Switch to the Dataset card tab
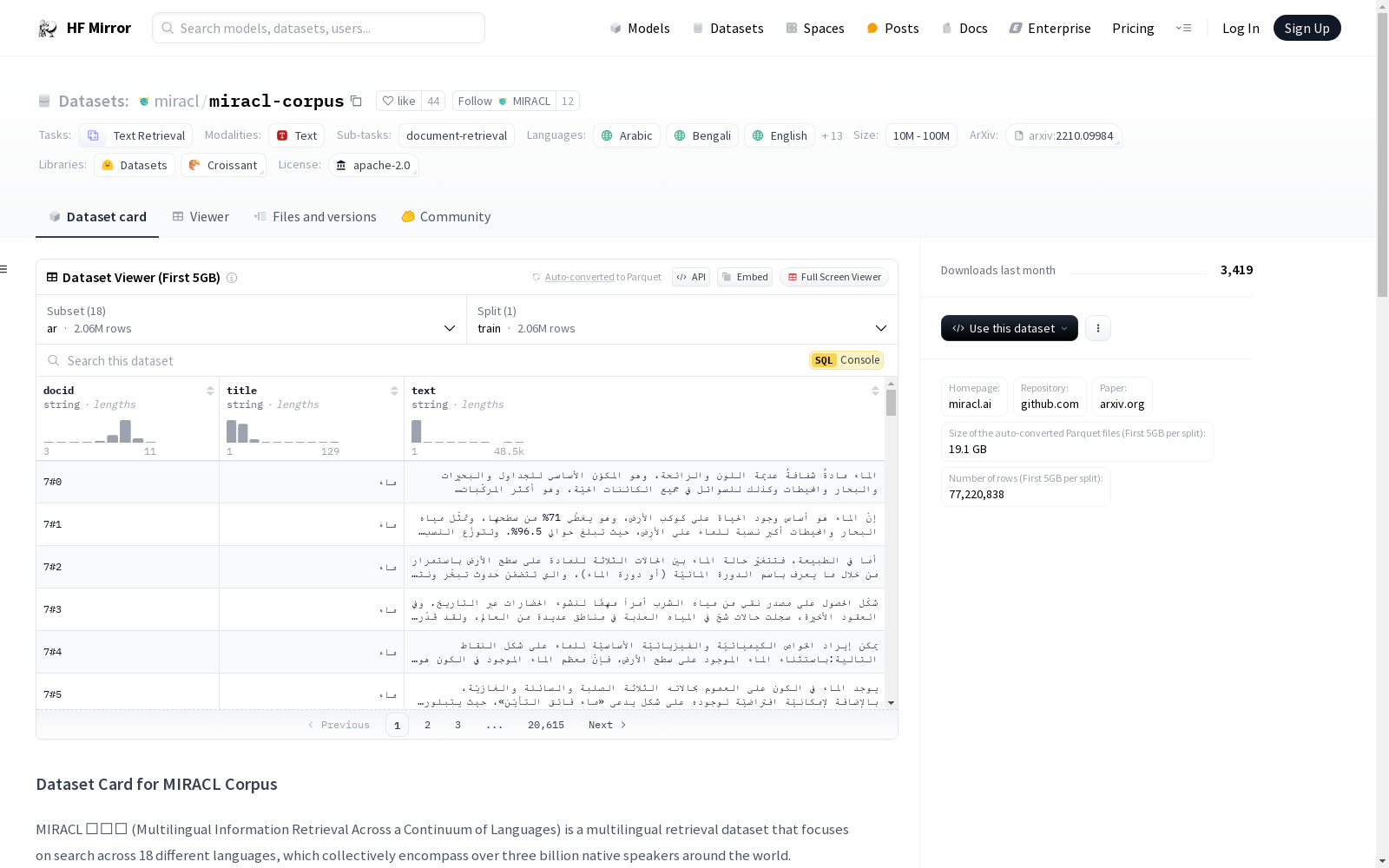 (x=97, y=217)
